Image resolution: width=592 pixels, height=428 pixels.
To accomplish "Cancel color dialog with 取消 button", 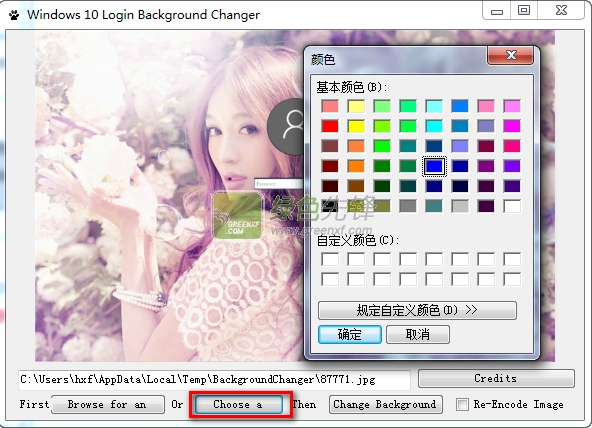I will 418,334.
